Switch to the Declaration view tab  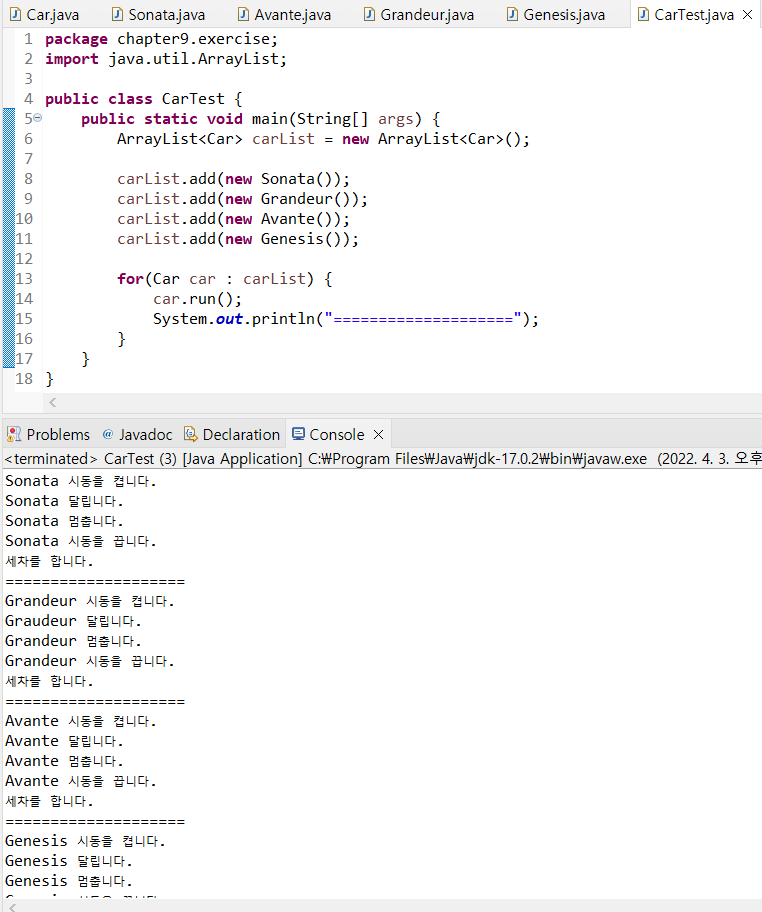coord(240,434)
